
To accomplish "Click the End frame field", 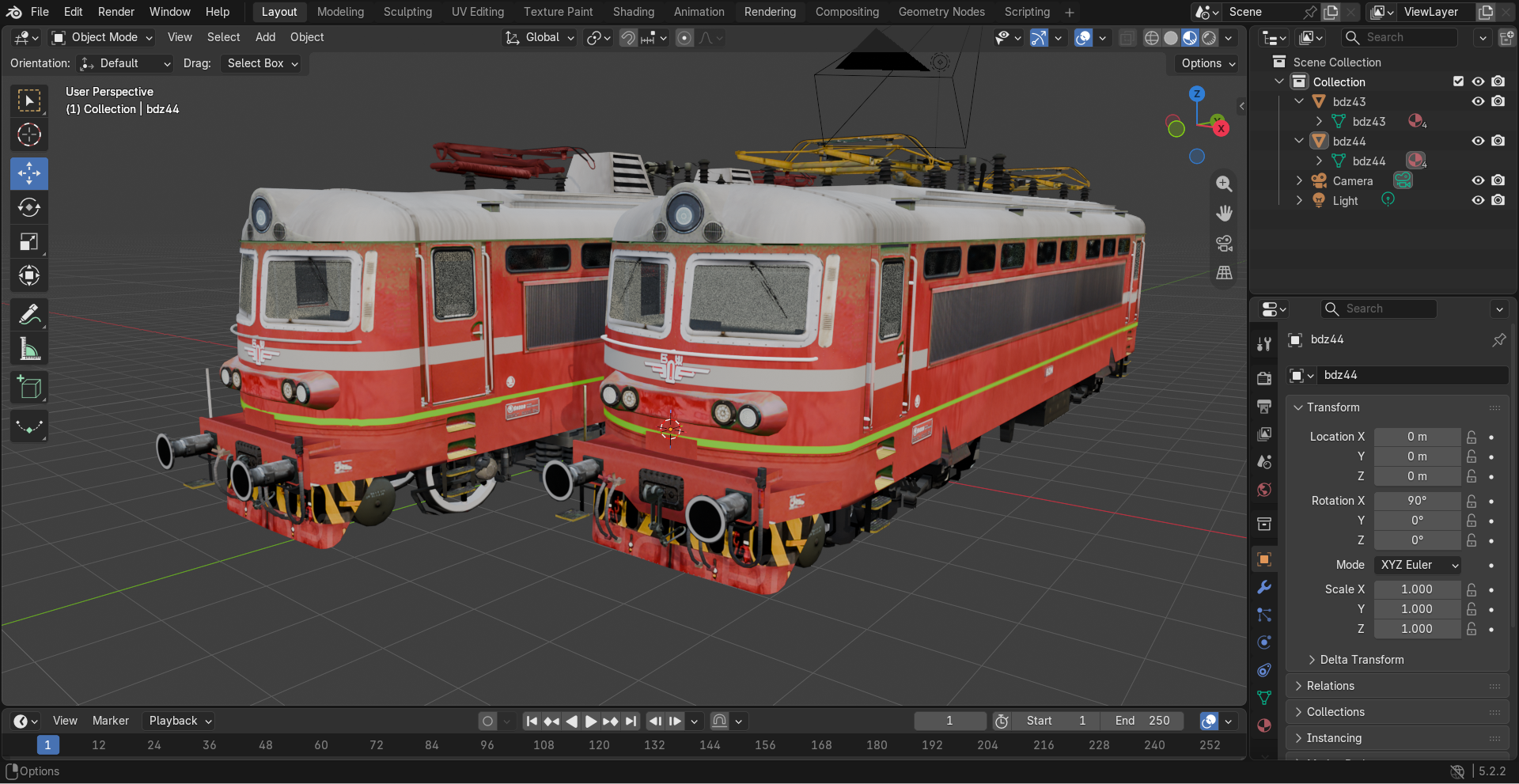I will click(x=1142, y=721).
